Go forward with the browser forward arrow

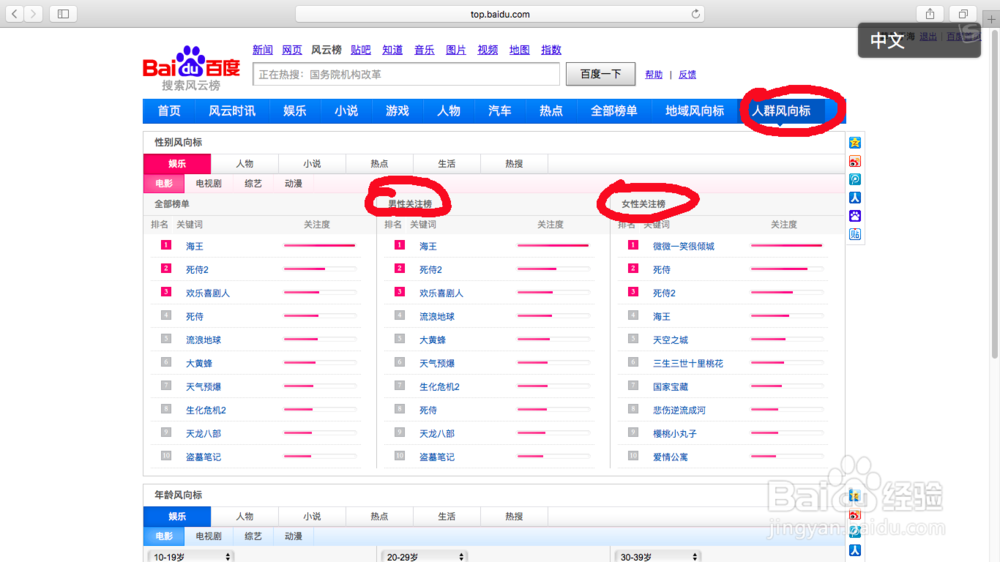click(33, 13)
